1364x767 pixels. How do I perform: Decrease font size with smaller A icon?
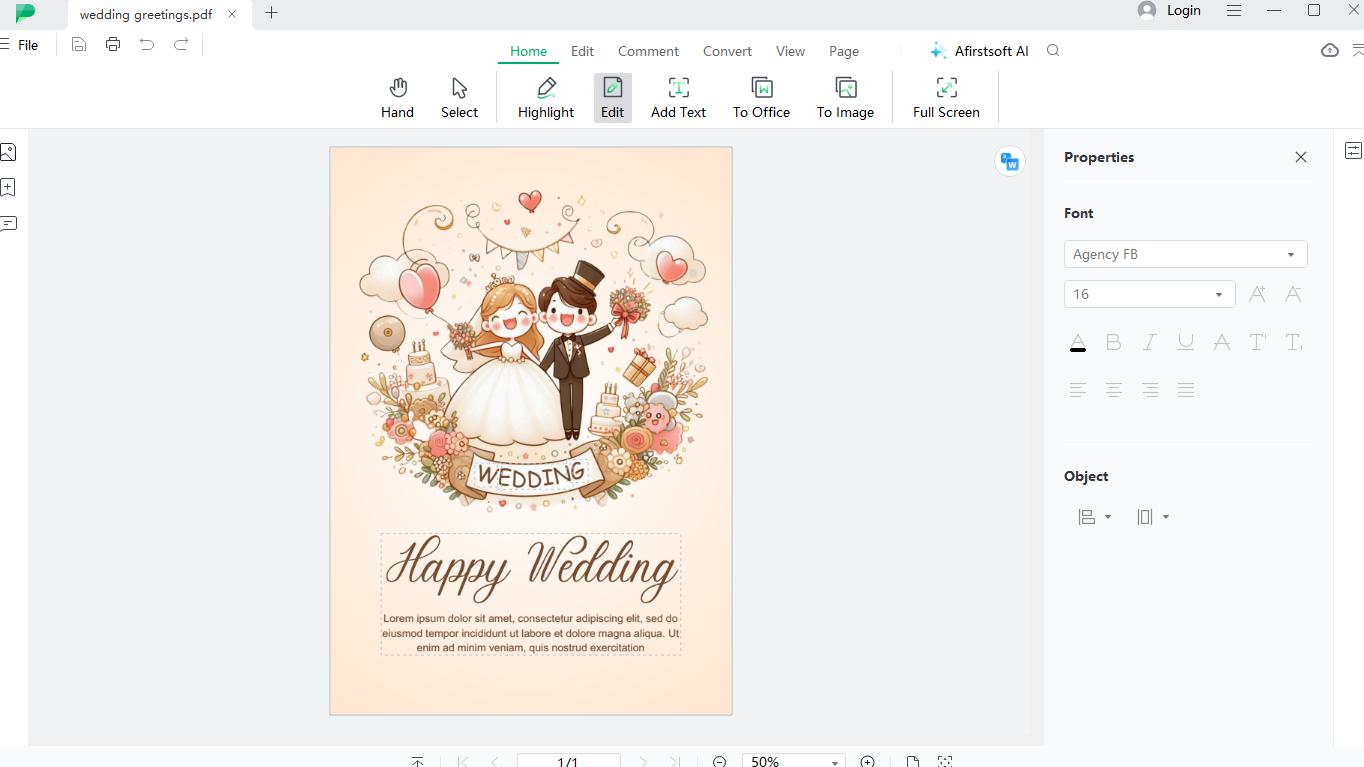point(1293,294)
